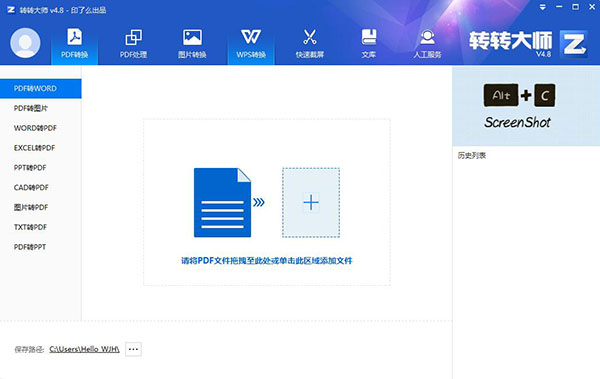Click the plus box to add file

click(x=311, y=203)
